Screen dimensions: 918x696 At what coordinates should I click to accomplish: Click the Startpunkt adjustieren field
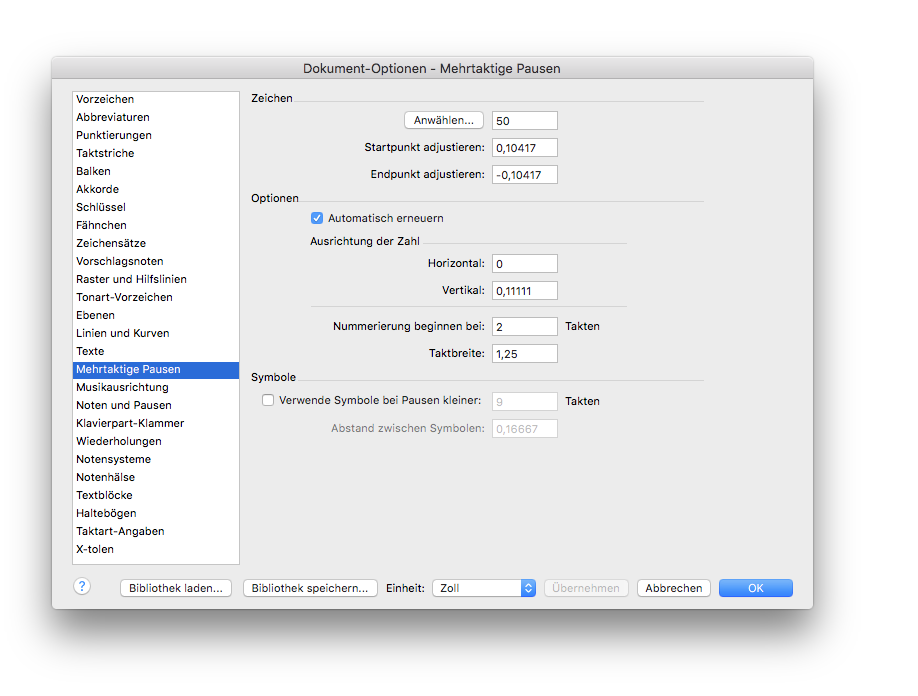coord(525,148)
